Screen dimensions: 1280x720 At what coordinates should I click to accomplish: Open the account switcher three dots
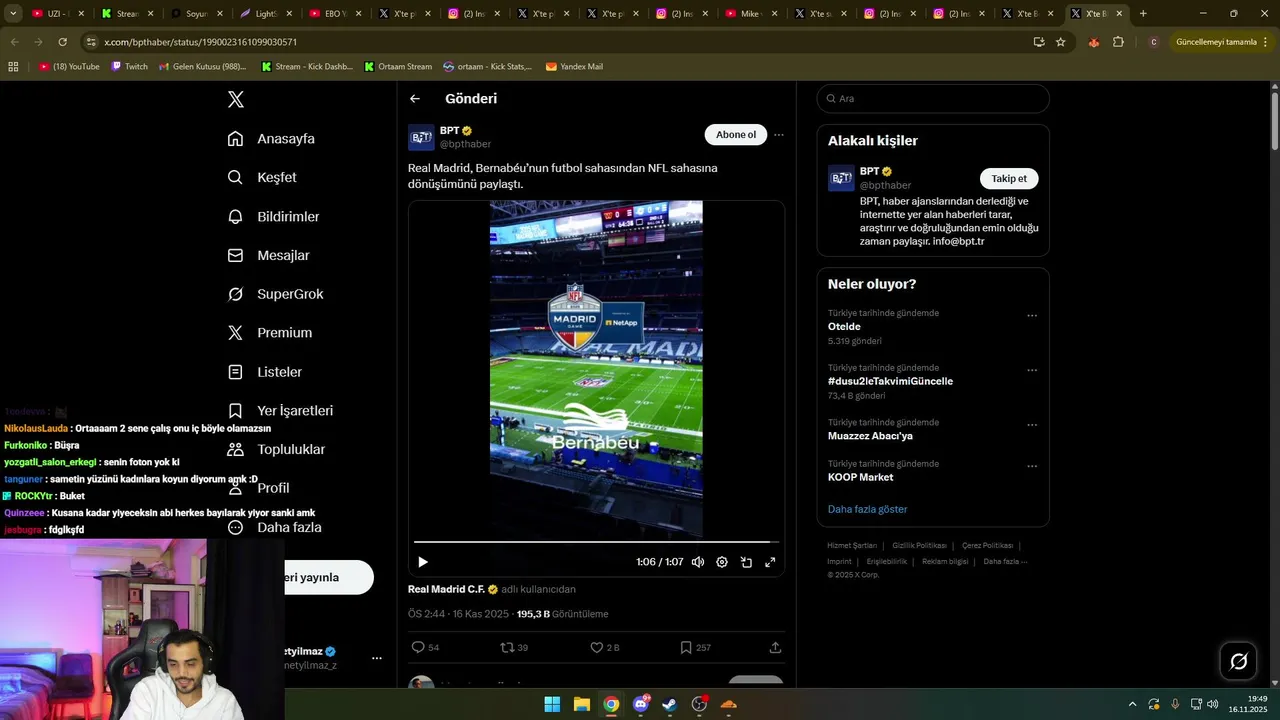[377, 658]
